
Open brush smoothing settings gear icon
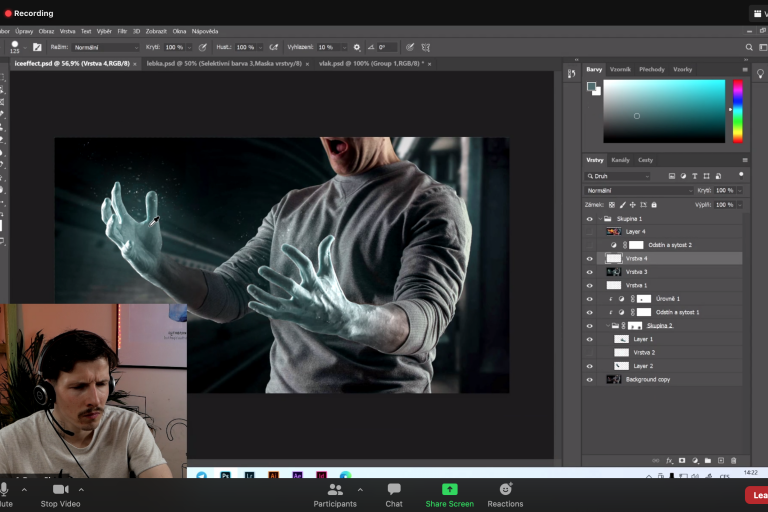357,47
